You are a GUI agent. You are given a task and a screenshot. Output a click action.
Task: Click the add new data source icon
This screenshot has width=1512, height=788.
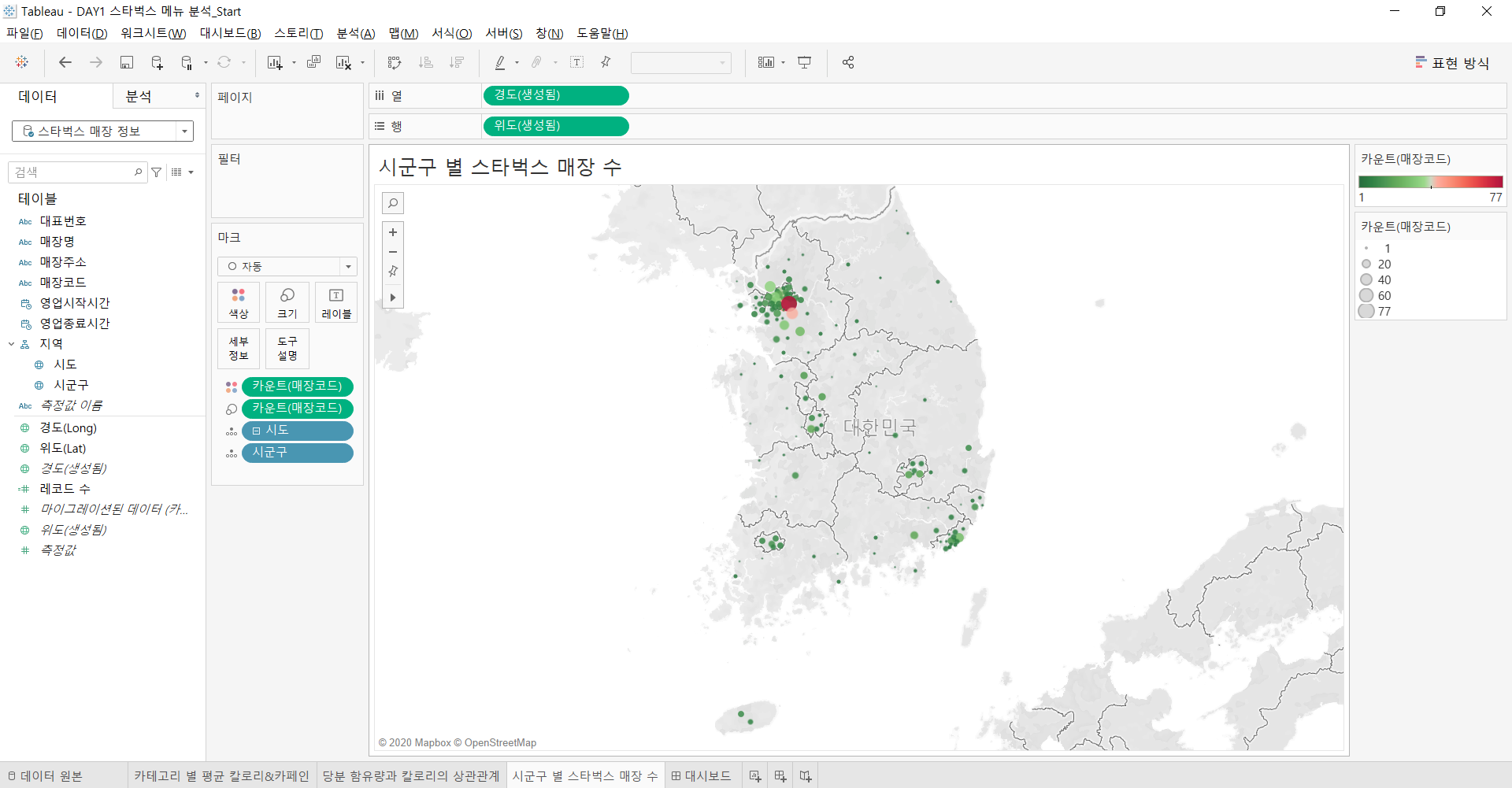coord(157,62)
